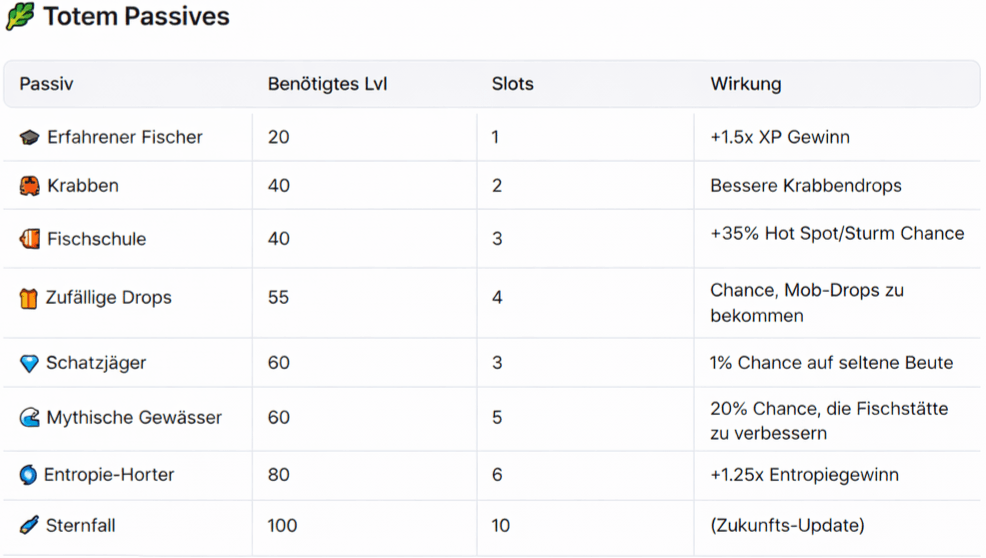
Task: Click the leaf icon beside Totem Passives
Action: pyautogui.click(x=20, y=17)
